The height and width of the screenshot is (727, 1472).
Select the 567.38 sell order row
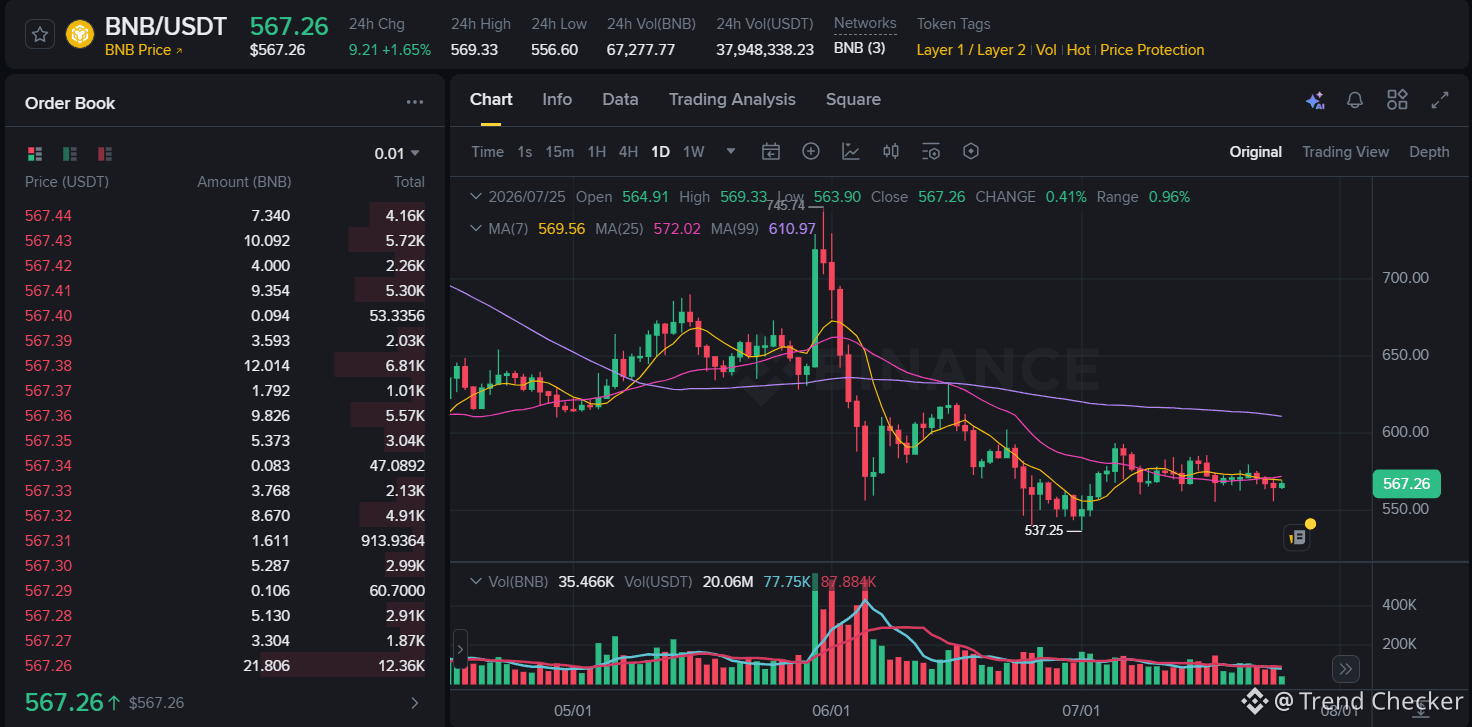pos(225,365)
